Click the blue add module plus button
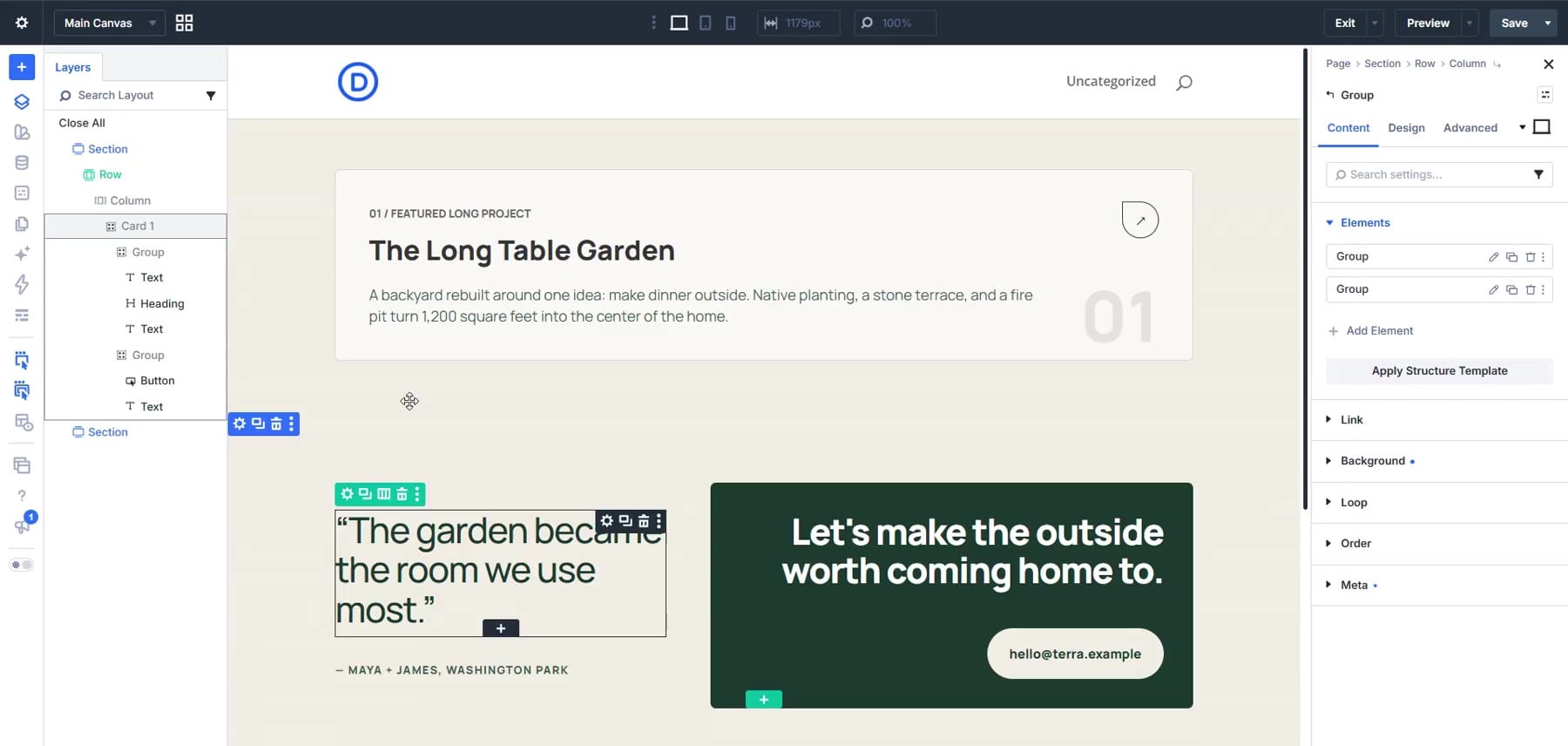 tap(22, 67)
